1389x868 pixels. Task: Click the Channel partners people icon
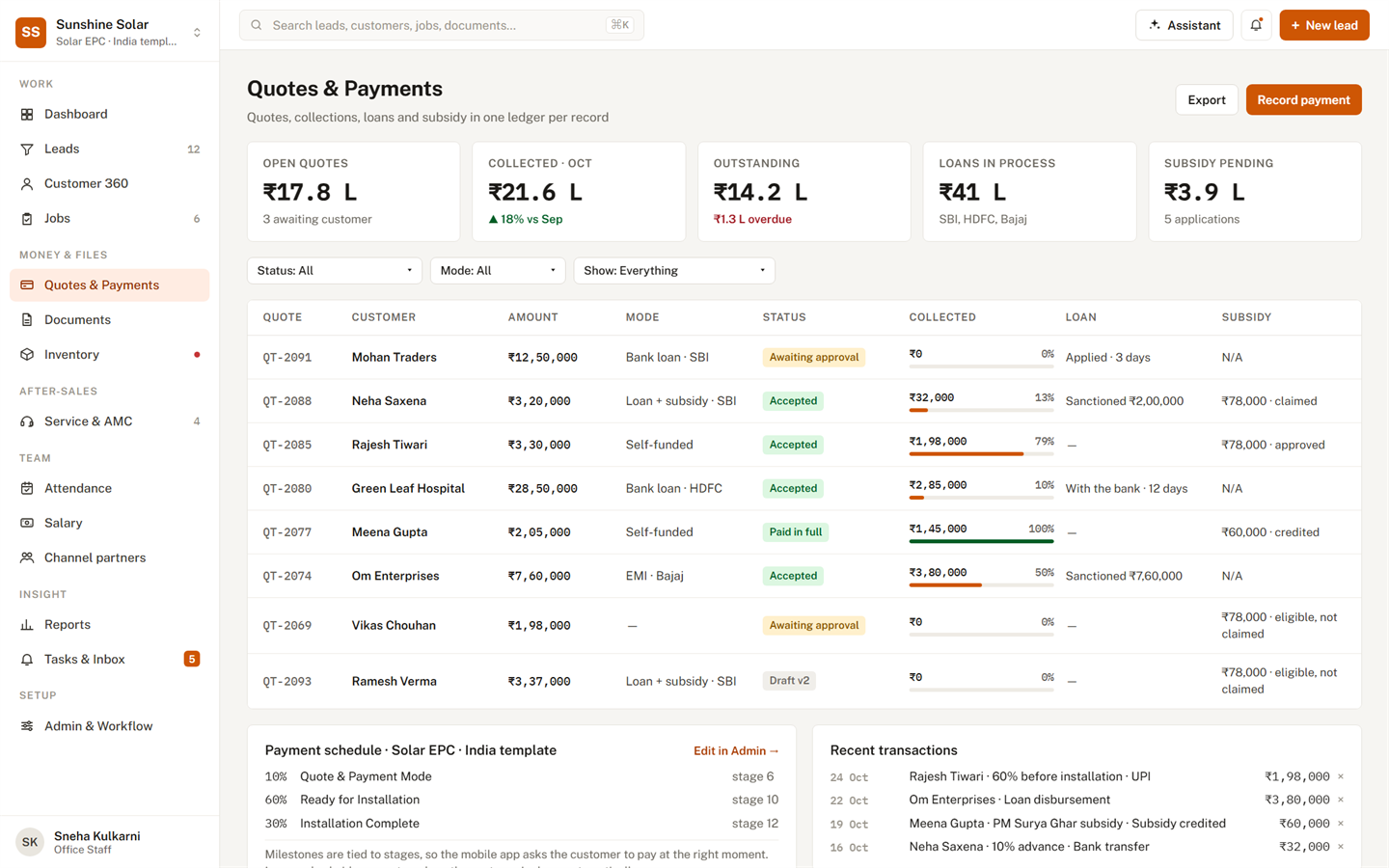[x=27, y=557]
